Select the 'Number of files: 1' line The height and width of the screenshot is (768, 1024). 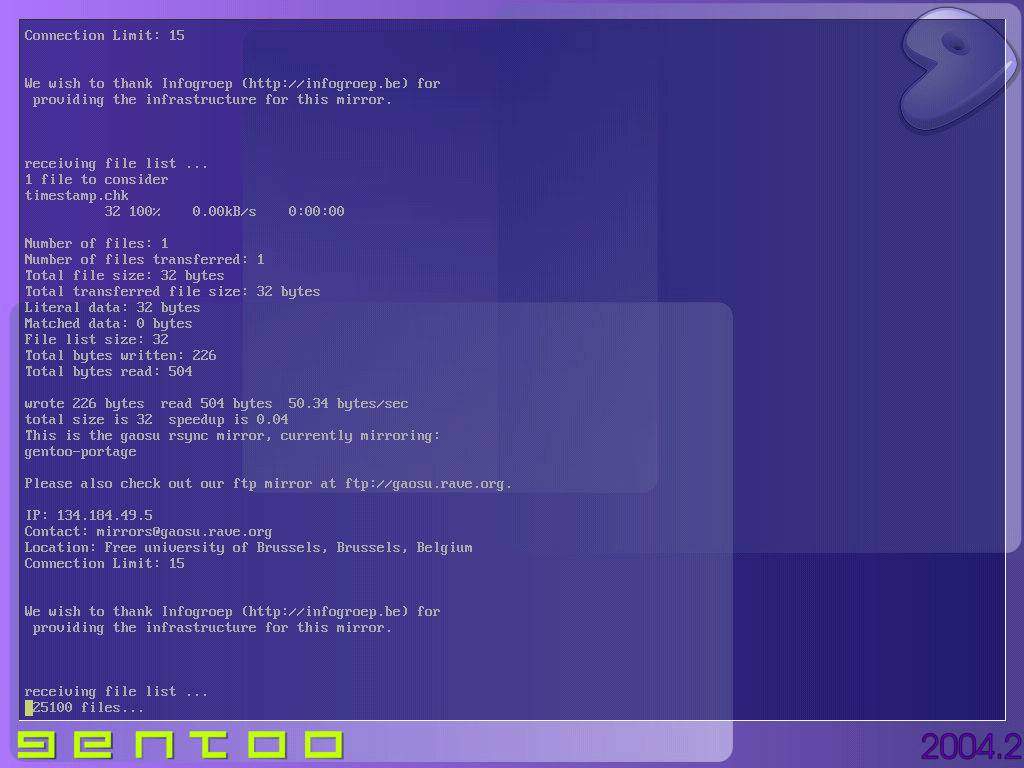[x=96, y=244]
